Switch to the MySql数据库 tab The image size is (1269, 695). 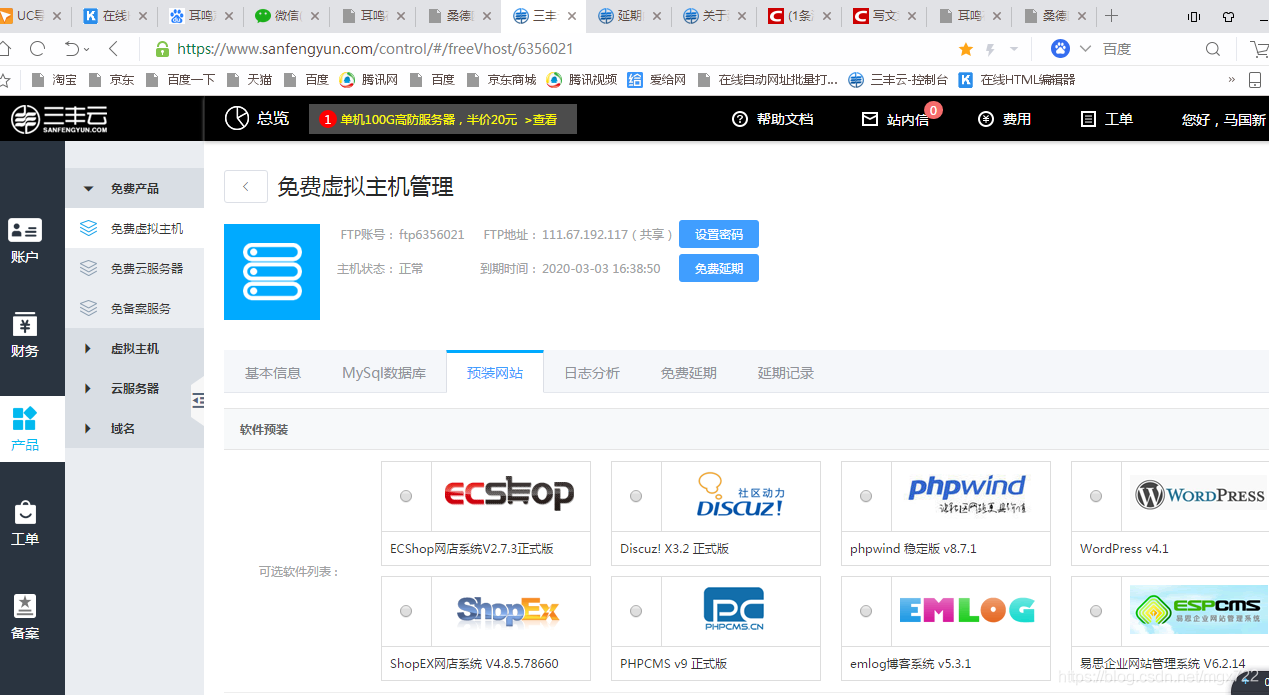384,373
